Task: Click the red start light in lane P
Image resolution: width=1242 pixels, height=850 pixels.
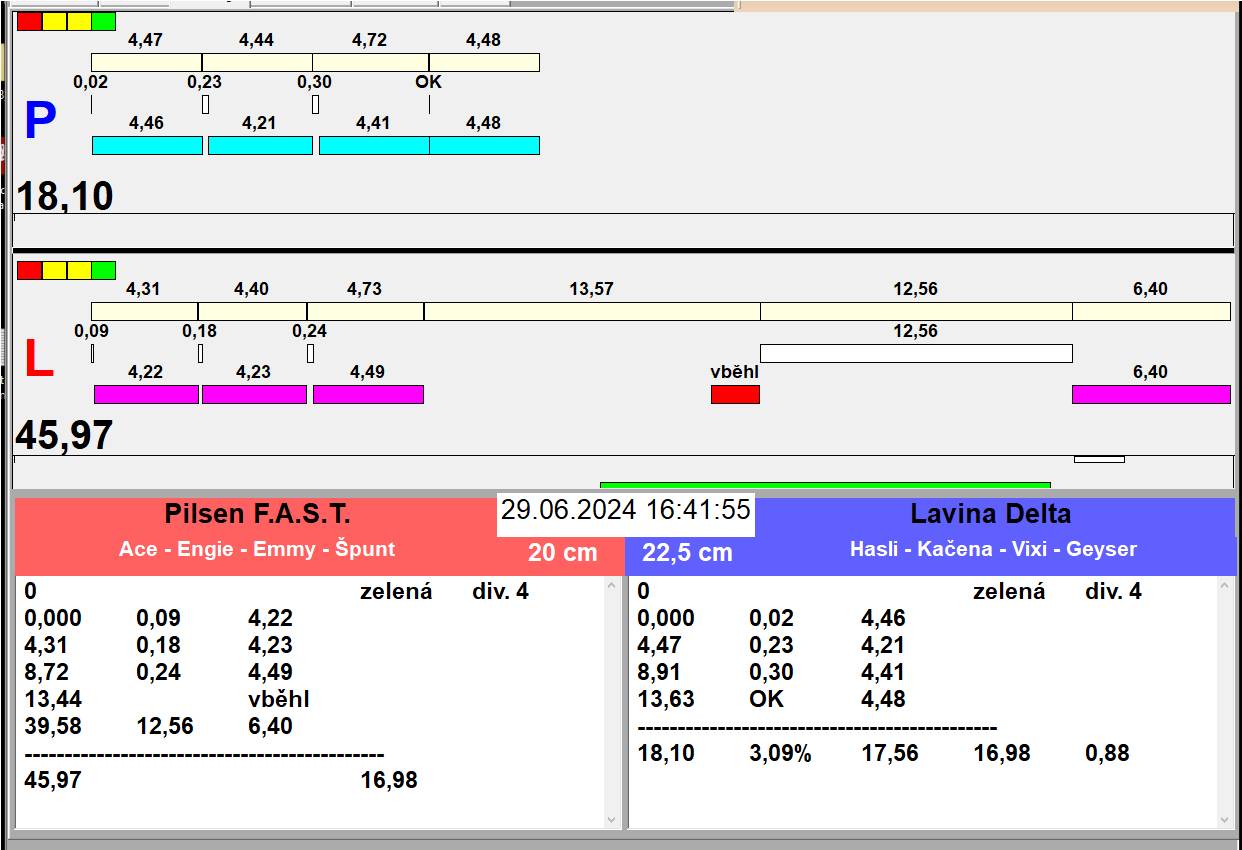Action: tap(29, 21)
